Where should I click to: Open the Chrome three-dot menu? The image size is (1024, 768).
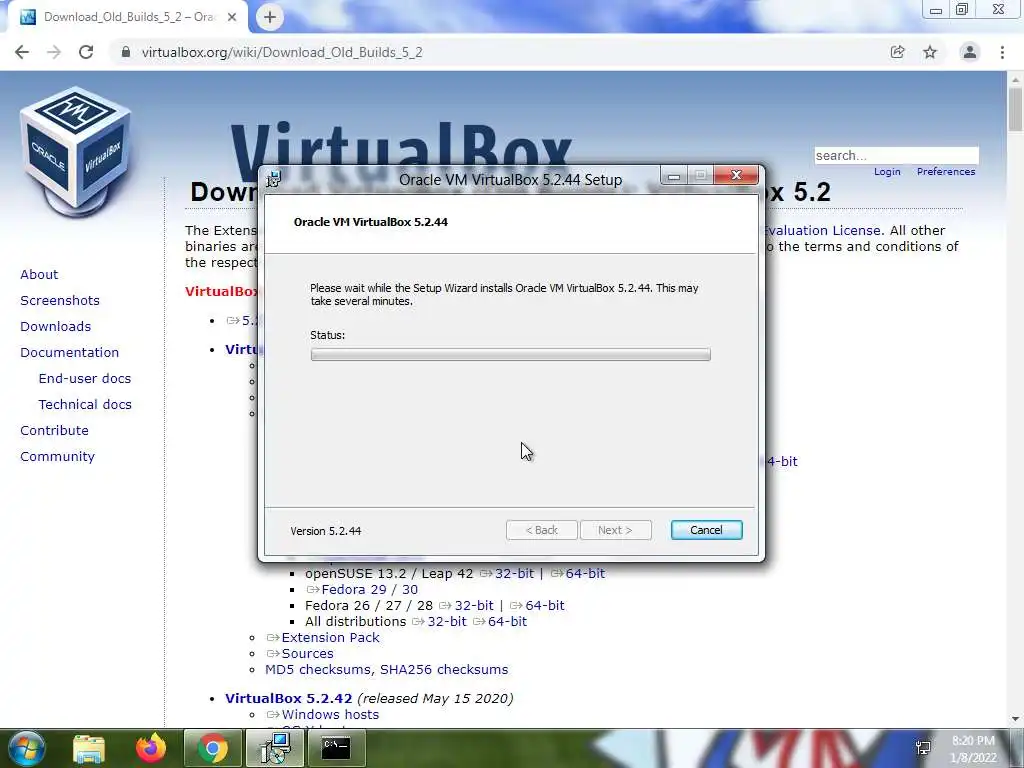(x=1002, y=52)
